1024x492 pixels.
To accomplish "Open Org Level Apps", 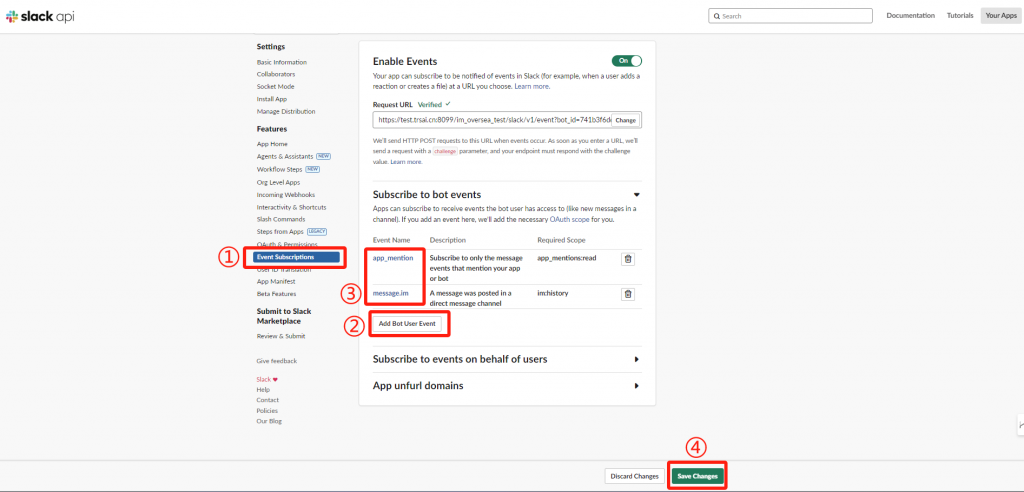I will pos(278,182).
